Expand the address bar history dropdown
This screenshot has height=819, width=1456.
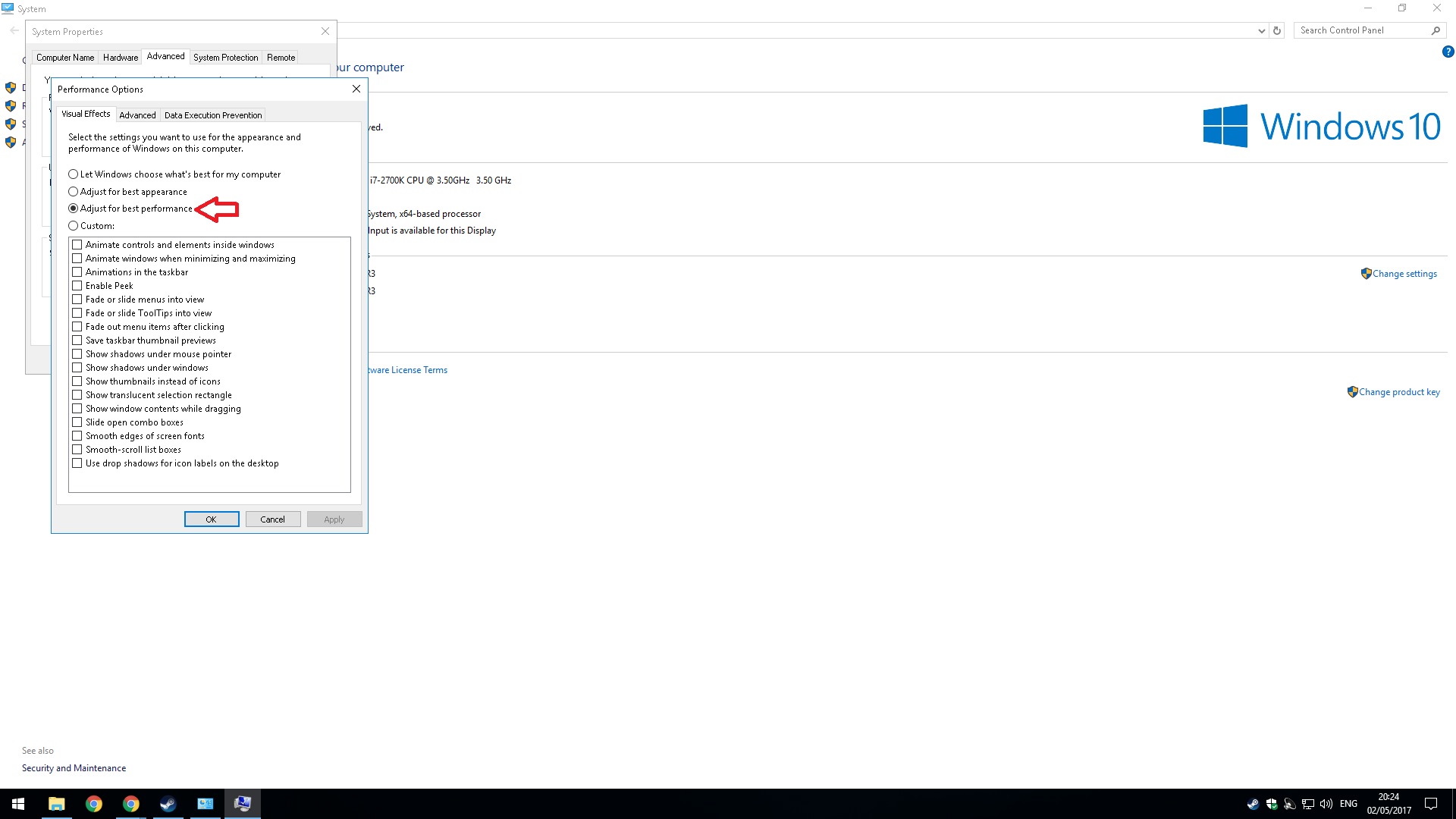pos(1261,31)
